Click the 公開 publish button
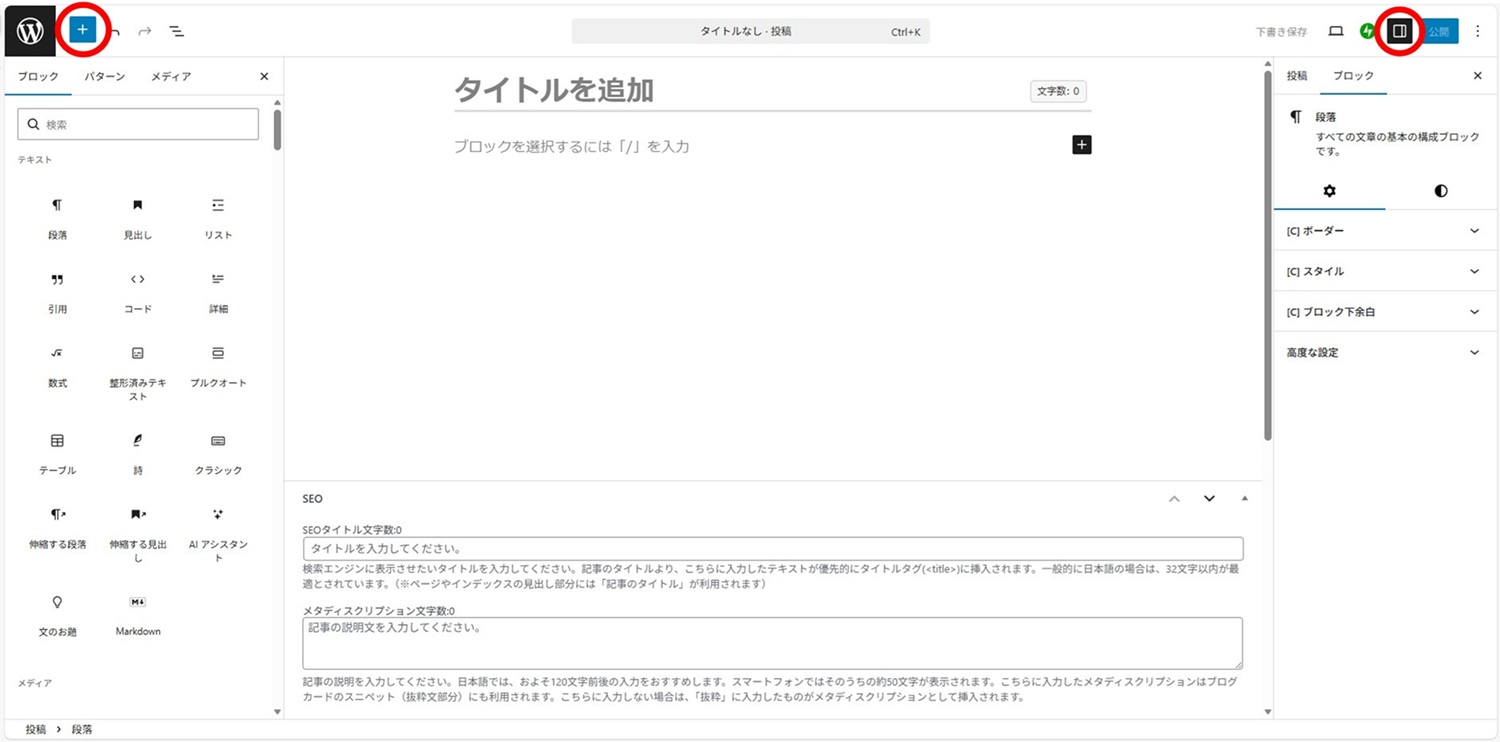This screenshot has height=742, width=1500. point(1439,31)
